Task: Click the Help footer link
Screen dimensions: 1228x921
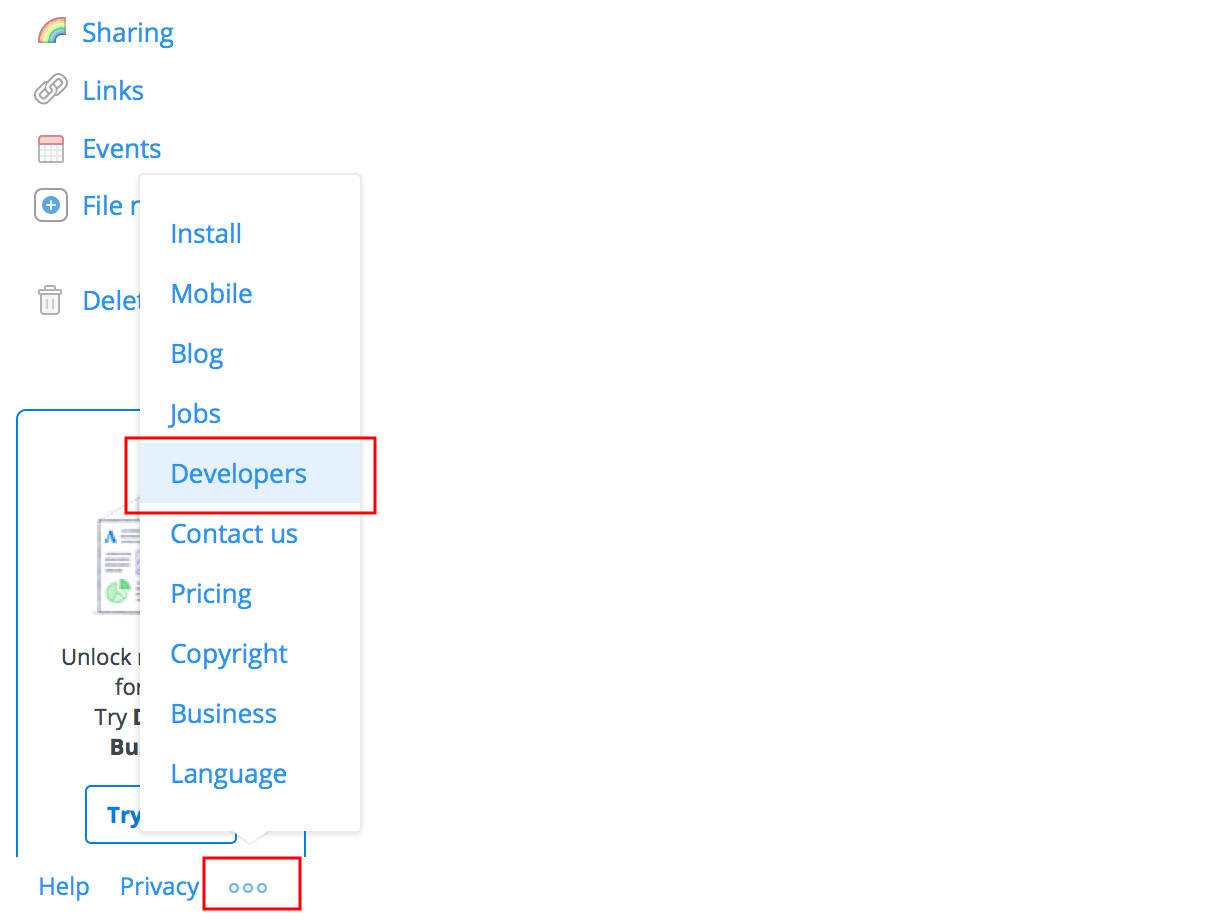Action: click(x=64, y=887)
